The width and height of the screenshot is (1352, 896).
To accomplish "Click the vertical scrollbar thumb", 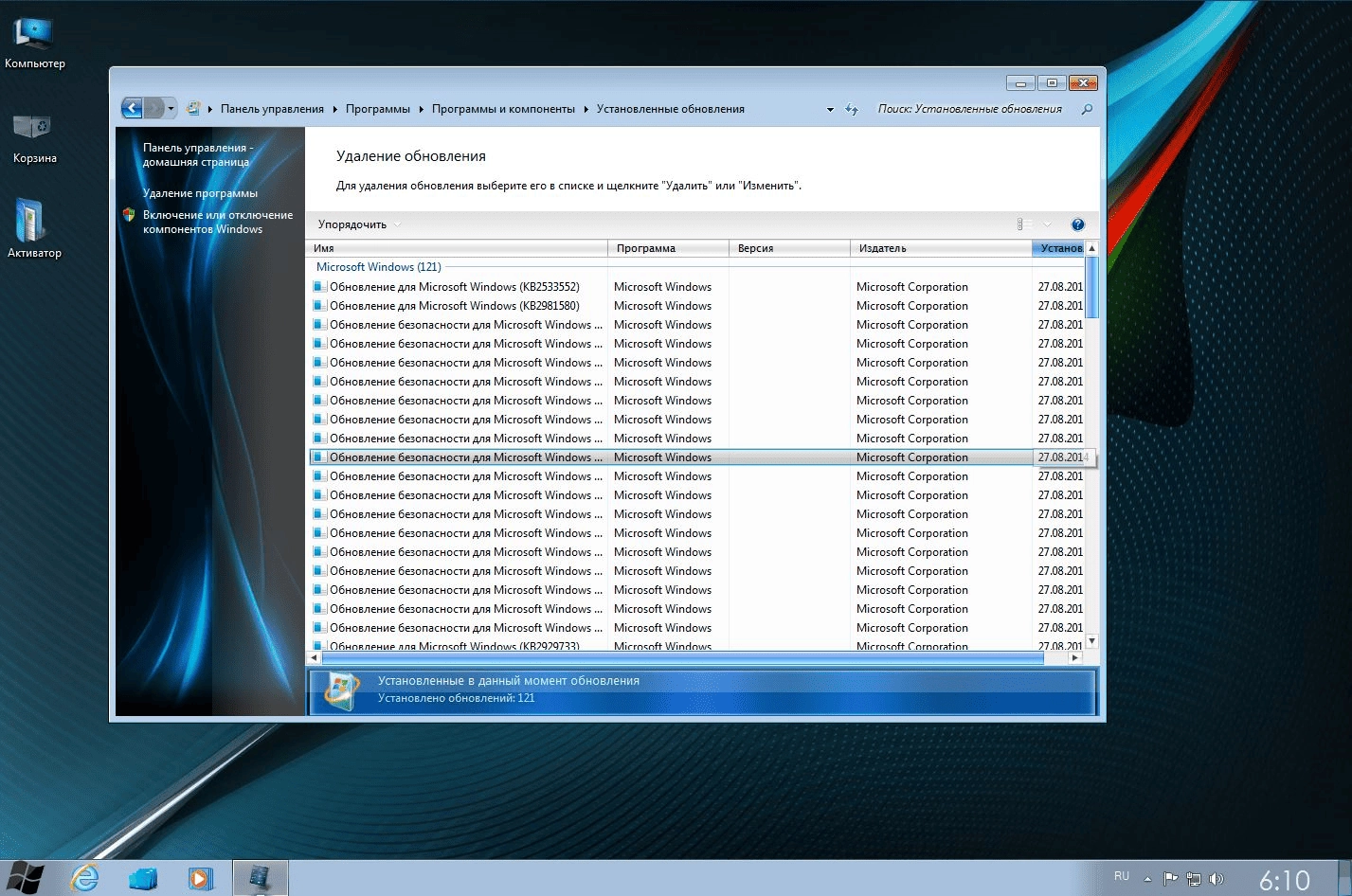I will click(1091, 287).
